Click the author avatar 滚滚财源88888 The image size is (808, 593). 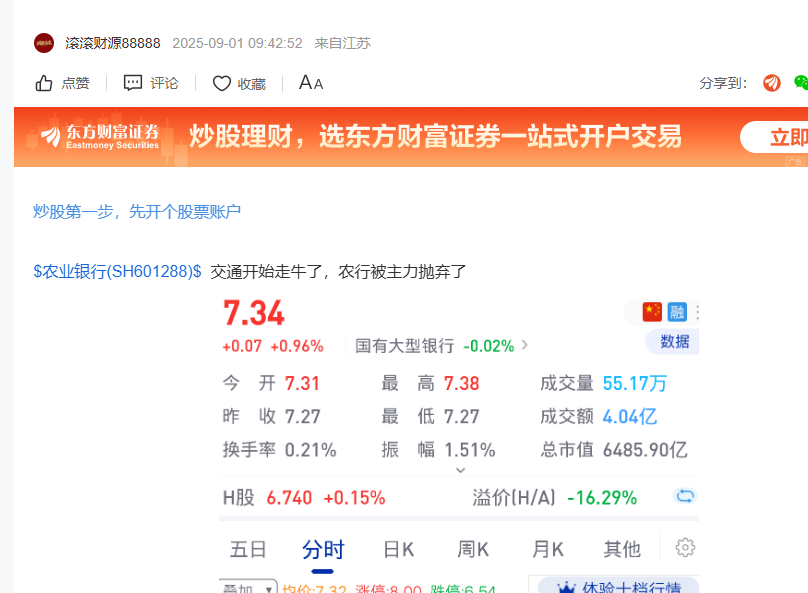click(44, 43)
